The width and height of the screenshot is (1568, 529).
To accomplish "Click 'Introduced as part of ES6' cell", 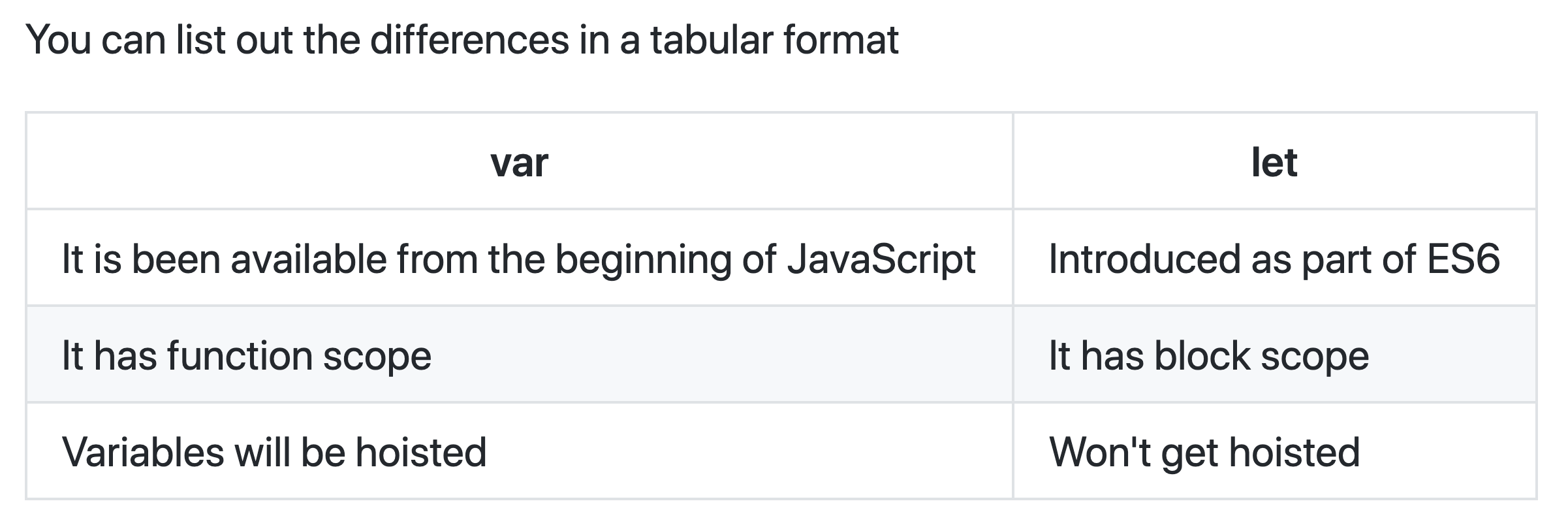I will [1274, 258].
